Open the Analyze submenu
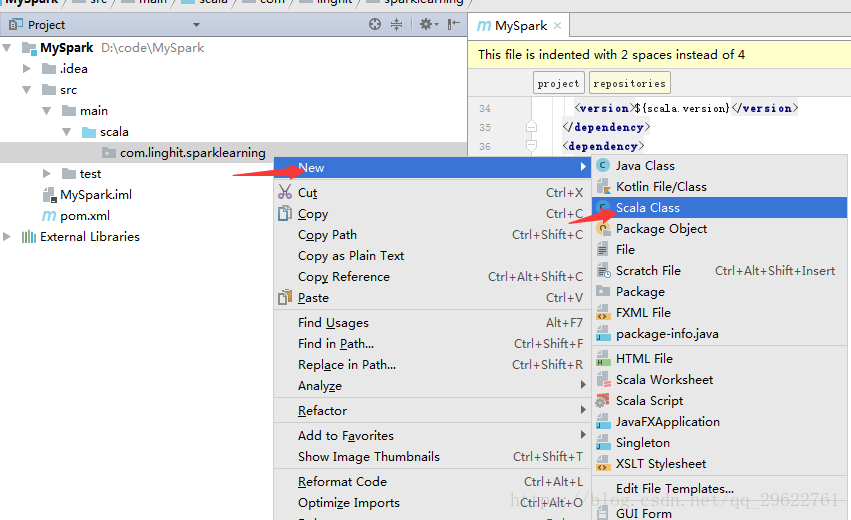This screenshot has height=520, width=851. point(432,385)
